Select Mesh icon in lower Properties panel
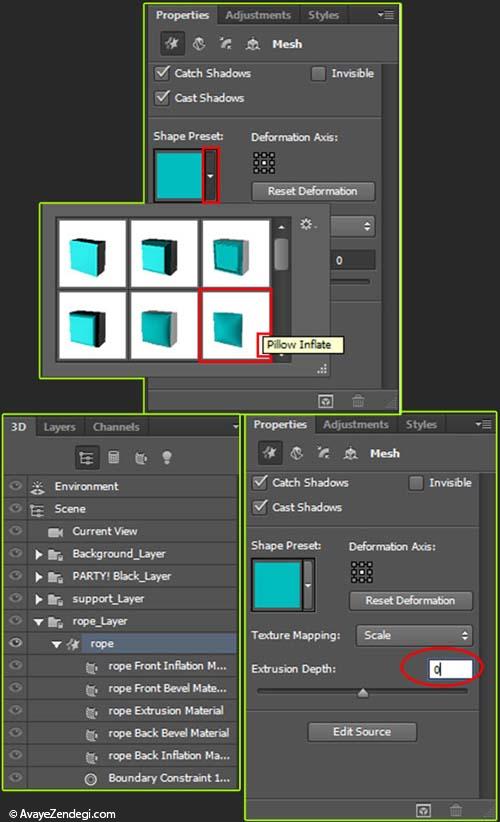 pyautogui.click(x=270, y=453)
